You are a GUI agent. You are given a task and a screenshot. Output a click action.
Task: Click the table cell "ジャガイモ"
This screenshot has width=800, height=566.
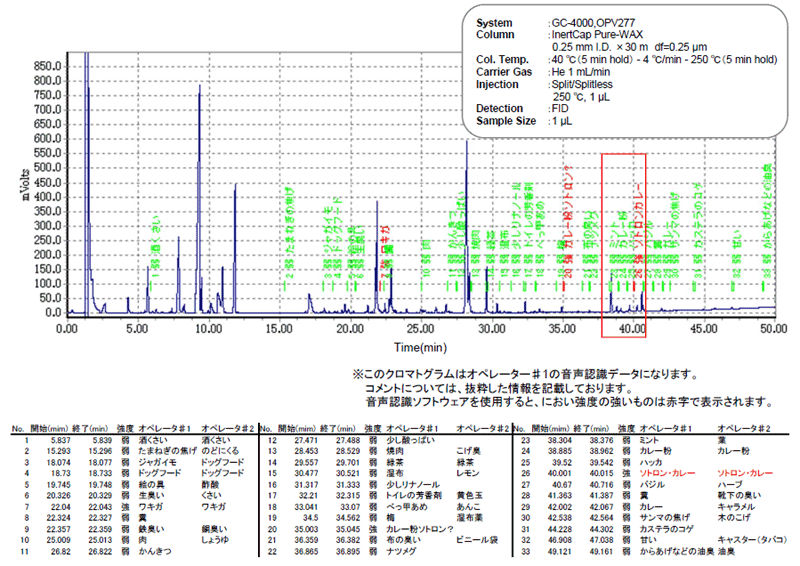[x=158, y=462]
